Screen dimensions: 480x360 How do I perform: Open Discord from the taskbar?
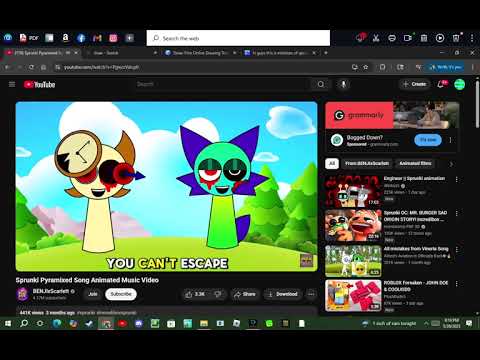(139, 323)
